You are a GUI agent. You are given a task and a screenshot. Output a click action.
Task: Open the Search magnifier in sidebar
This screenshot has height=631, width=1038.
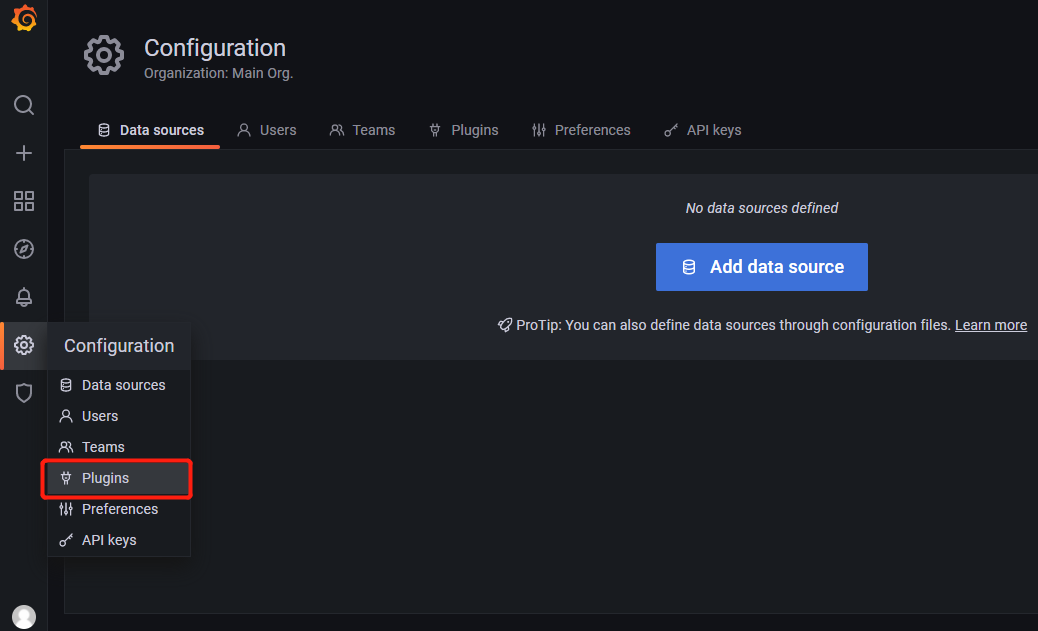point(24,105)
